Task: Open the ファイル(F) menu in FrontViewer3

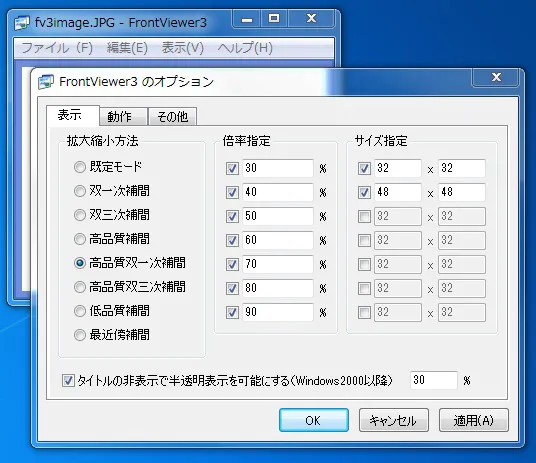Action: pos(57,48)
